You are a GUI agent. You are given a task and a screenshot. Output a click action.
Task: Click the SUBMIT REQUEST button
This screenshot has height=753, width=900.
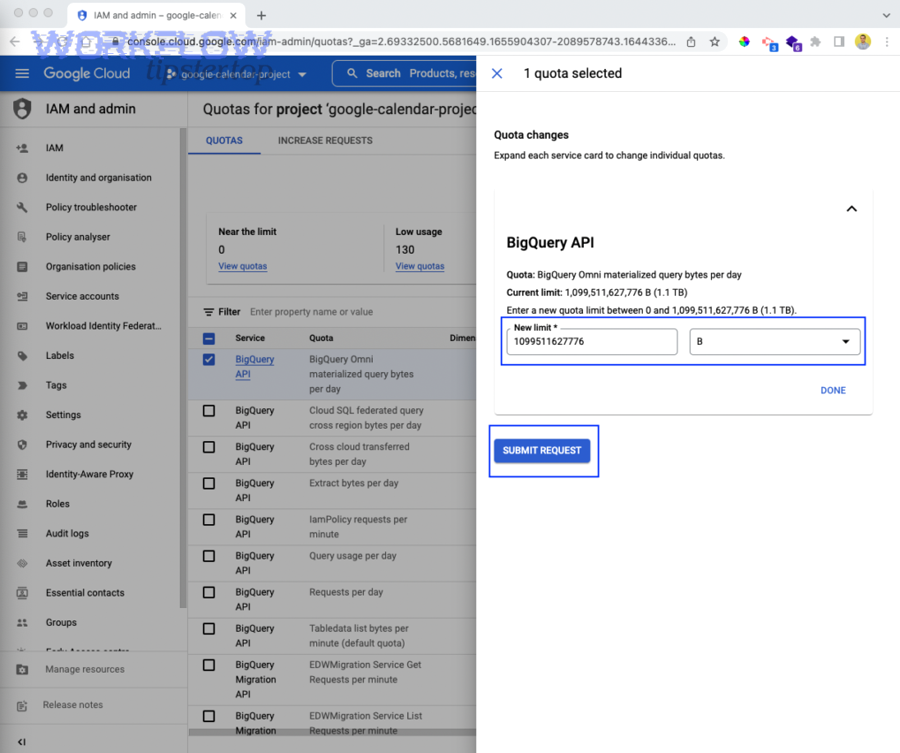542,451
